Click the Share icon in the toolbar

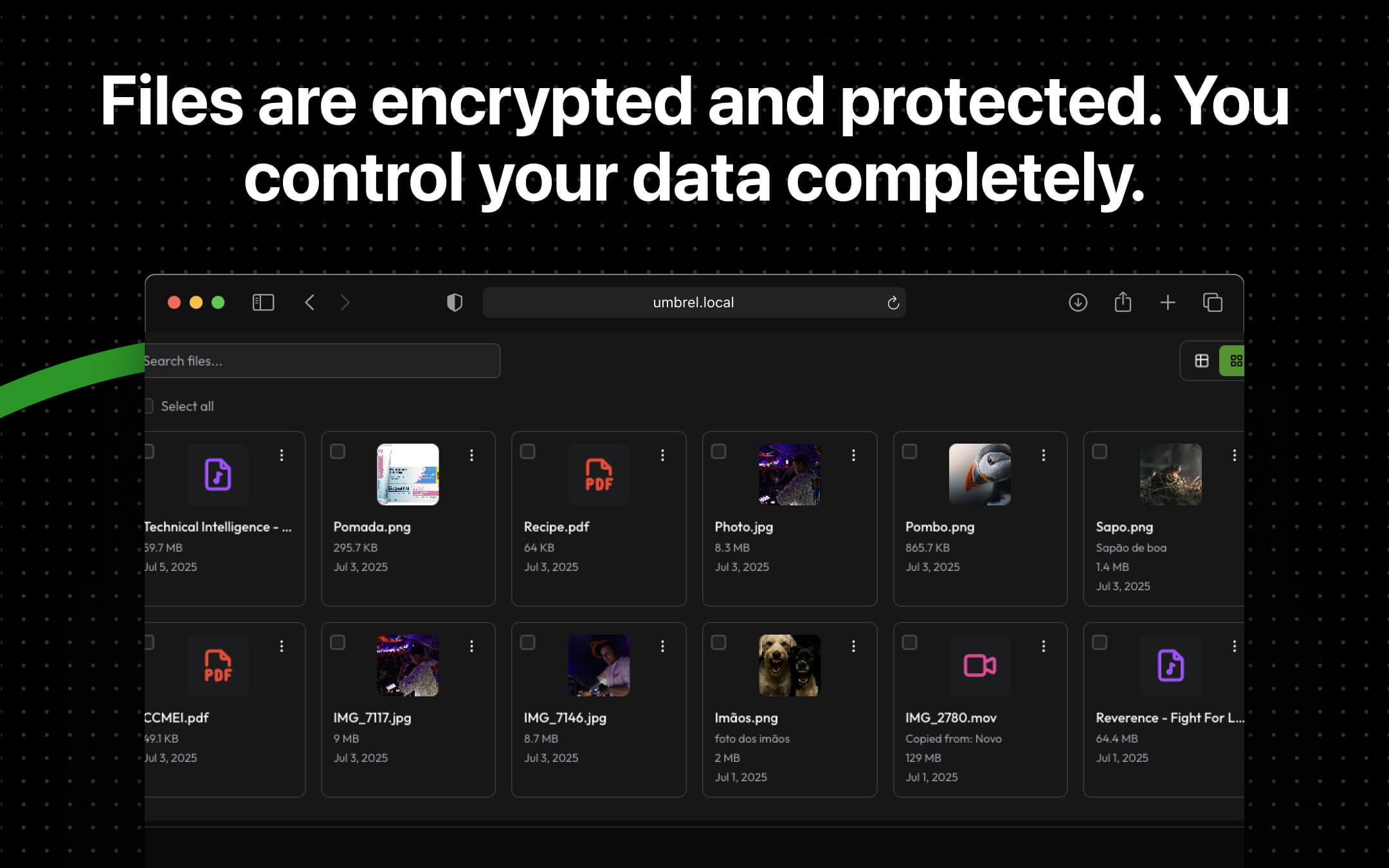coord(1123,302)
